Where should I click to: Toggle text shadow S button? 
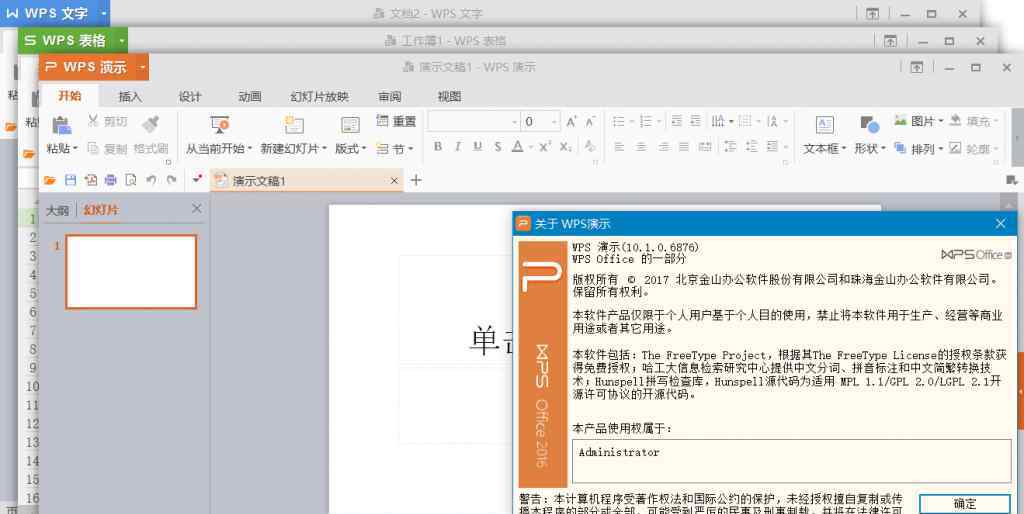pos(498,147)
